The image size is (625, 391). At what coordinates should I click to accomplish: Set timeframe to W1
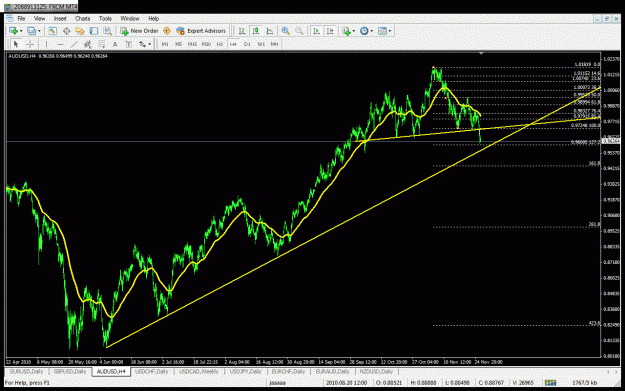click(261, 44)
